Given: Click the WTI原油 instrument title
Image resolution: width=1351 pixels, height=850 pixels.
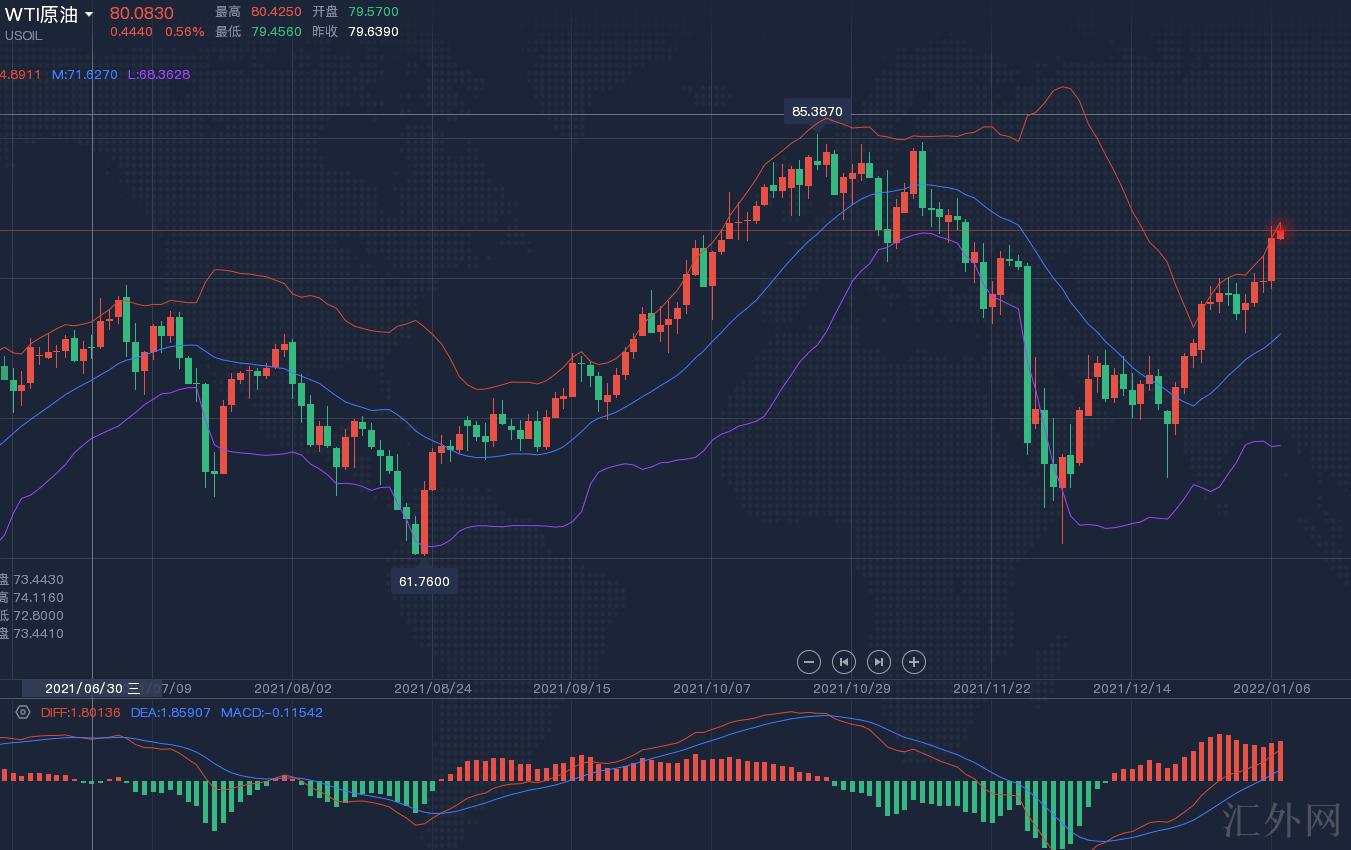Looking at the screenshot, I should coord(40,15).
